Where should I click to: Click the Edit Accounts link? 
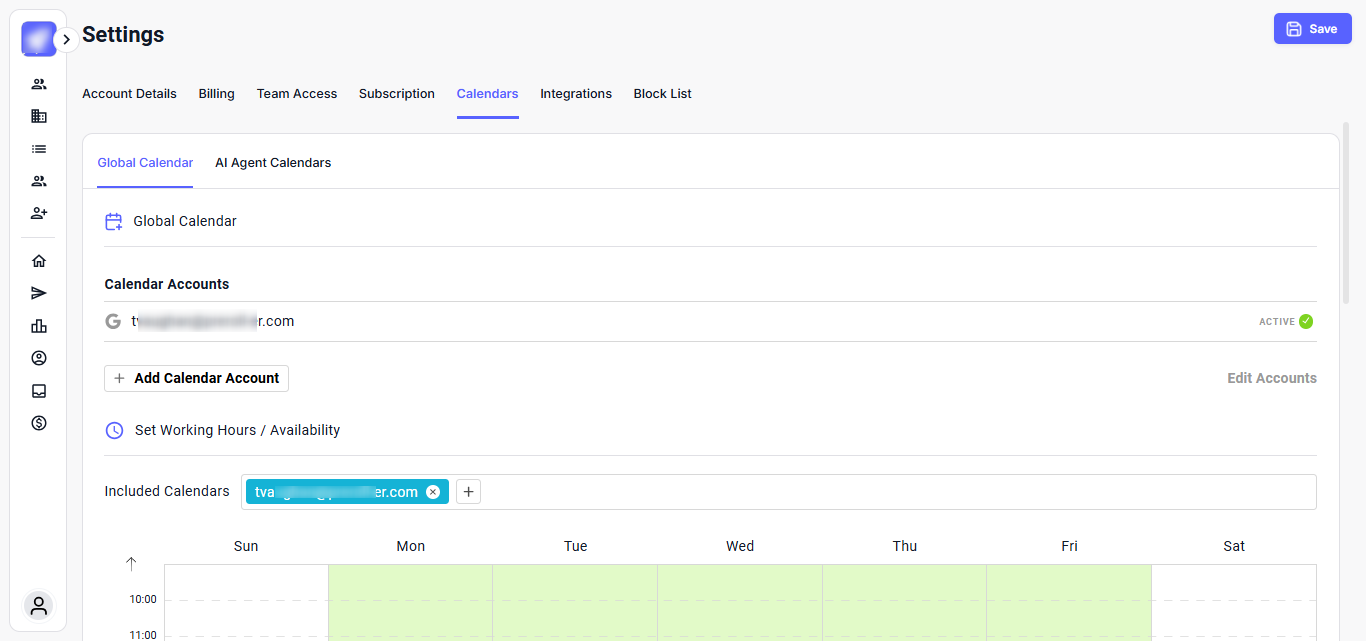pyautogui.click(x=1271, y=378)
